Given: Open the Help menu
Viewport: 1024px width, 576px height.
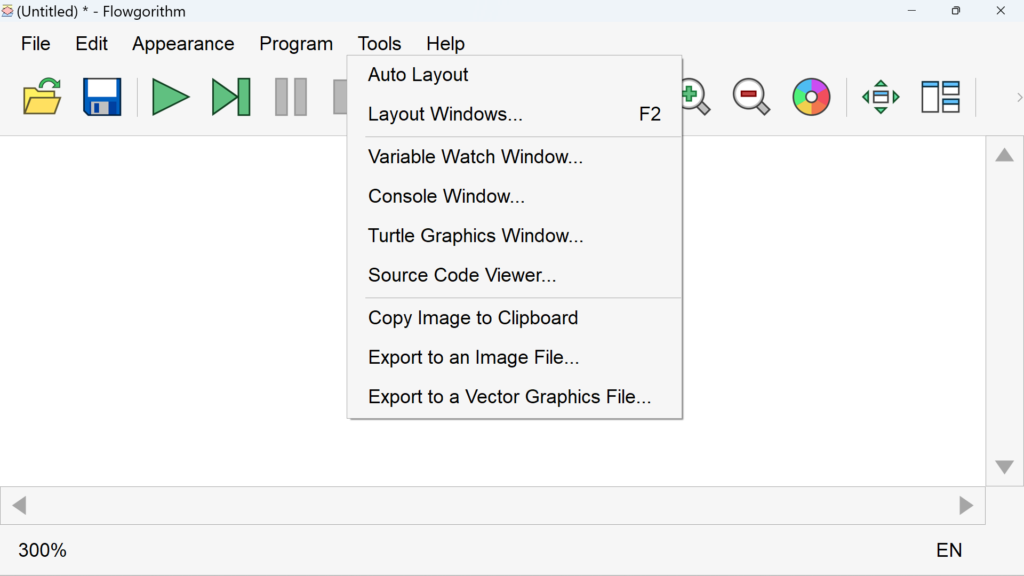Looking at the screenshot, I should click(445, 43).
